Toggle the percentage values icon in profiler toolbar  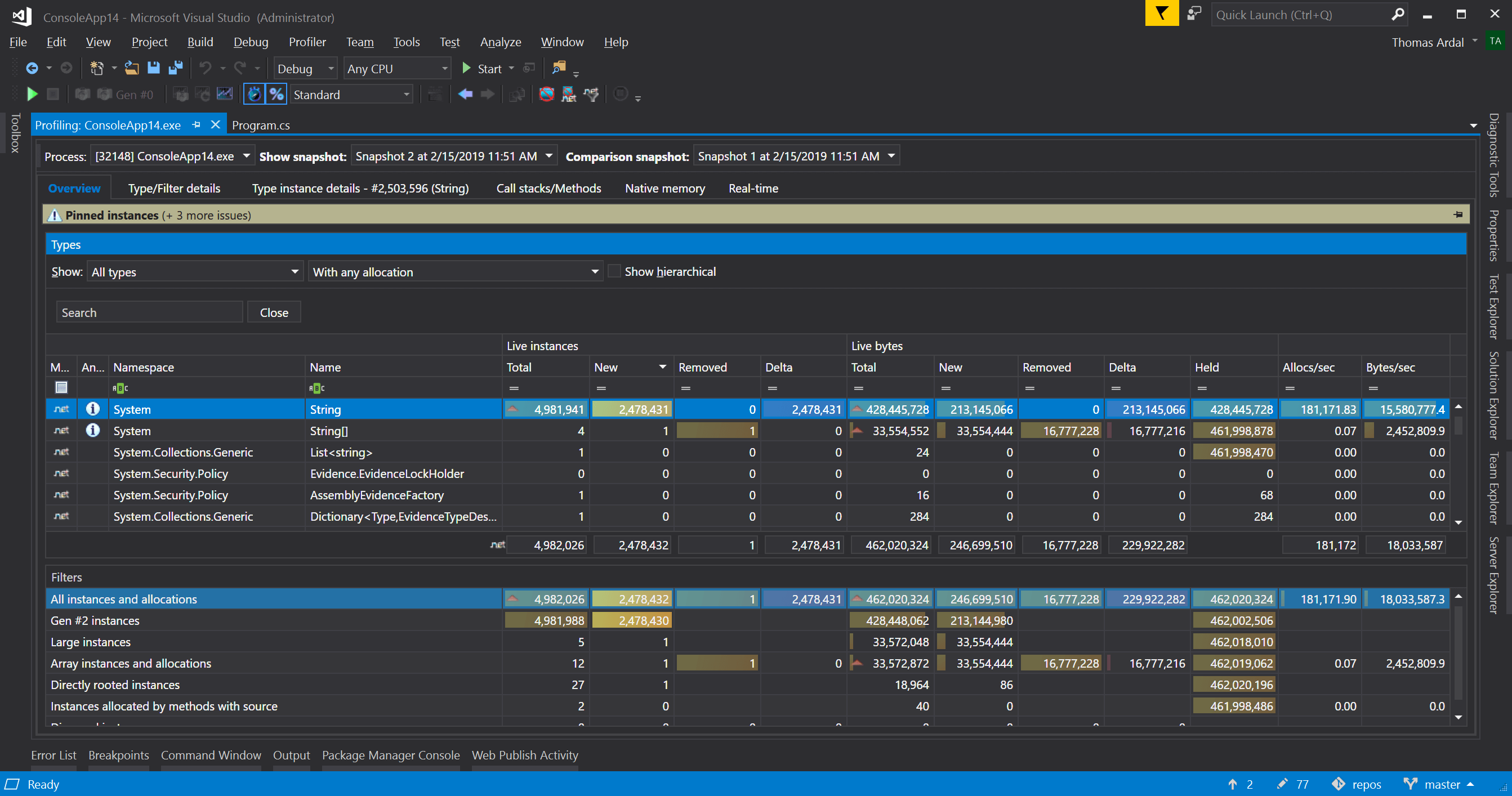pos(276,94)
